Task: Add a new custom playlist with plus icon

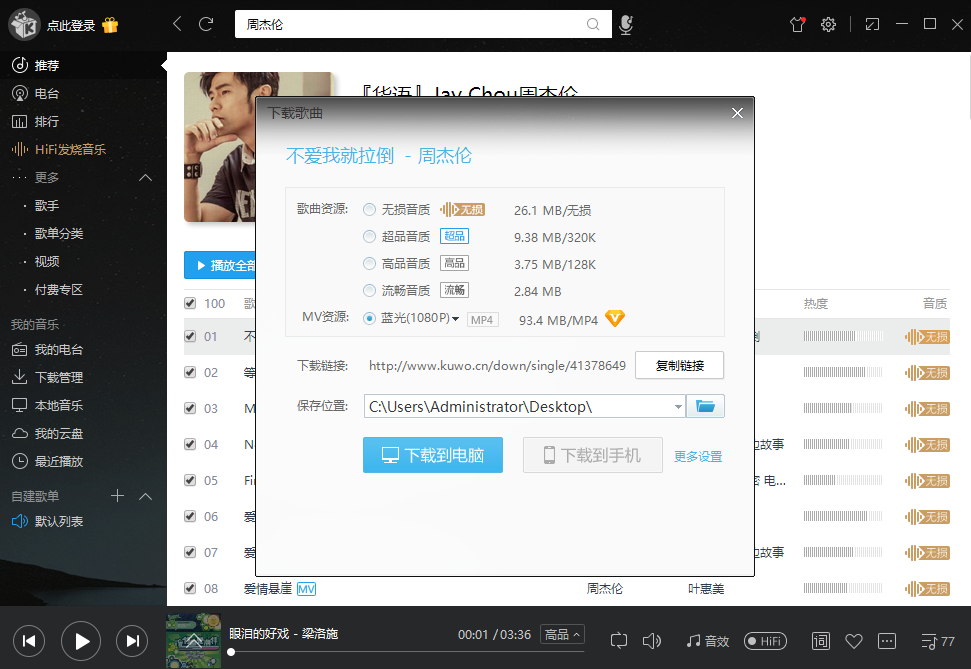Action: 117,496
